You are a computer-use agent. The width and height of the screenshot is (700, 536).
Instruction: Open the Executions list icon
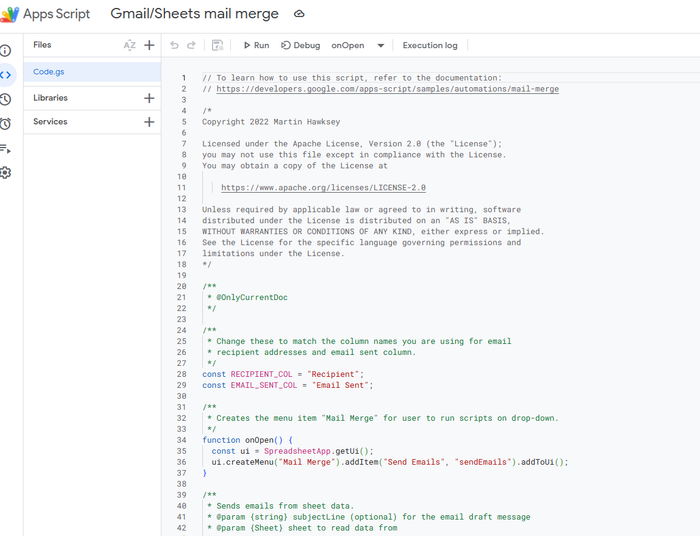[5, 149]
